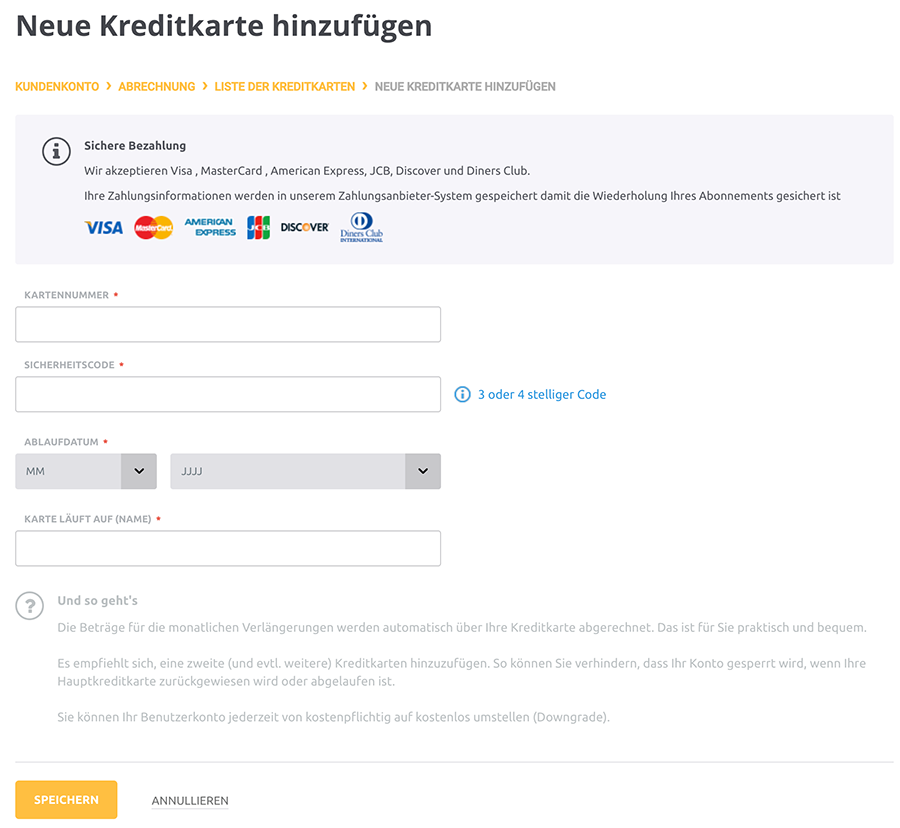Click the Kartennummer label

(67, 295)
